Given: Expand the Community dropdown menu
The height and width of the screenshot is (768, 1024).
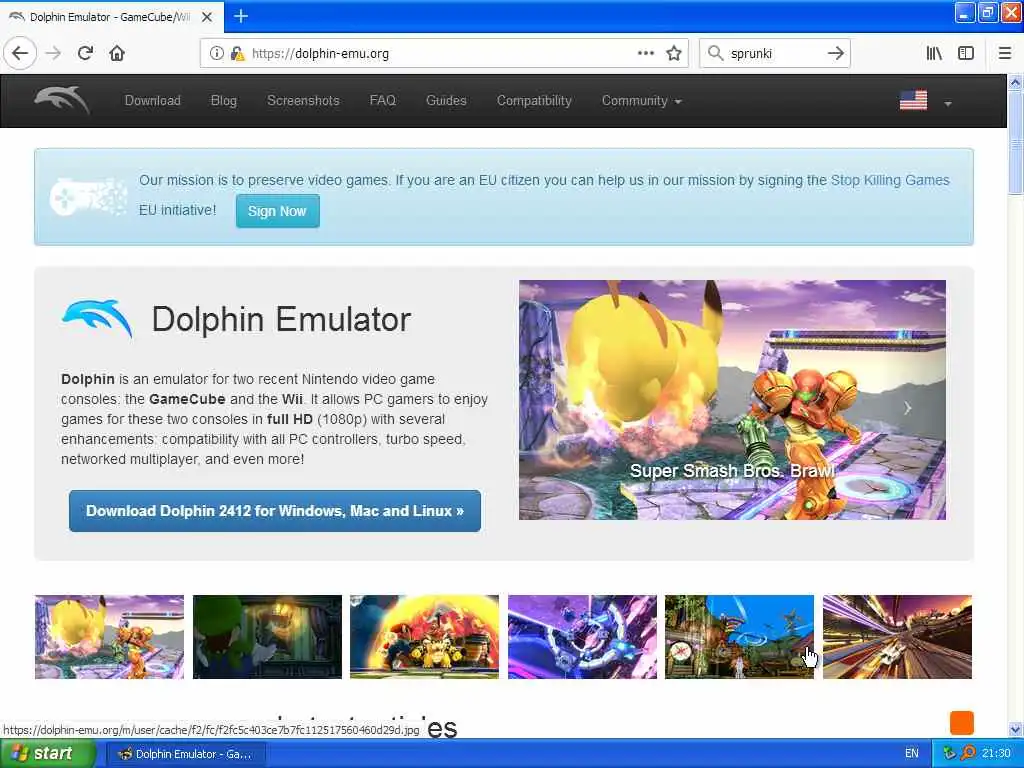Looking at the screenshot, I should tap(641, 101).
